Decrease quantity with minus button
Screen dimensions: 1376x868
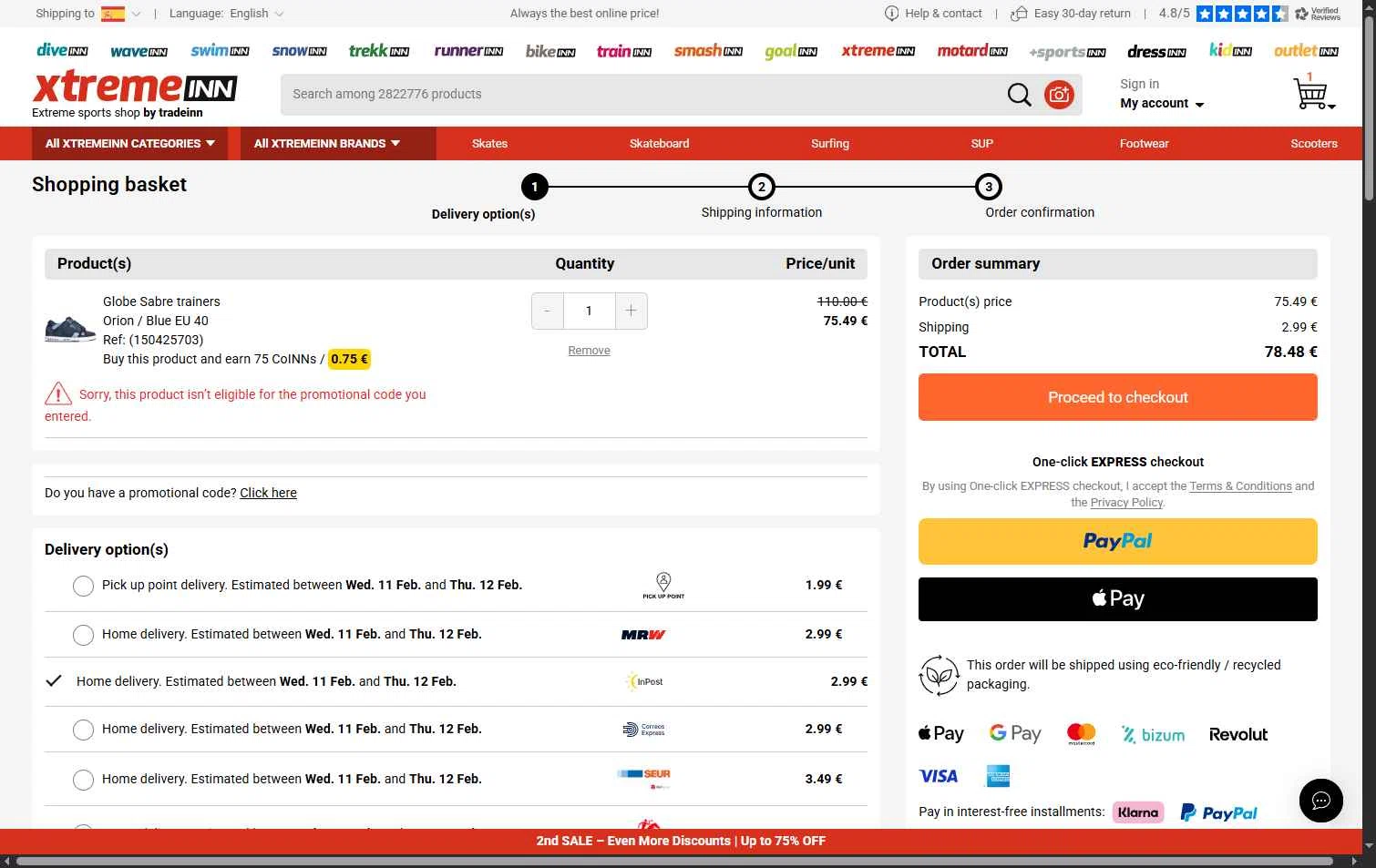(x=547, y=311)
